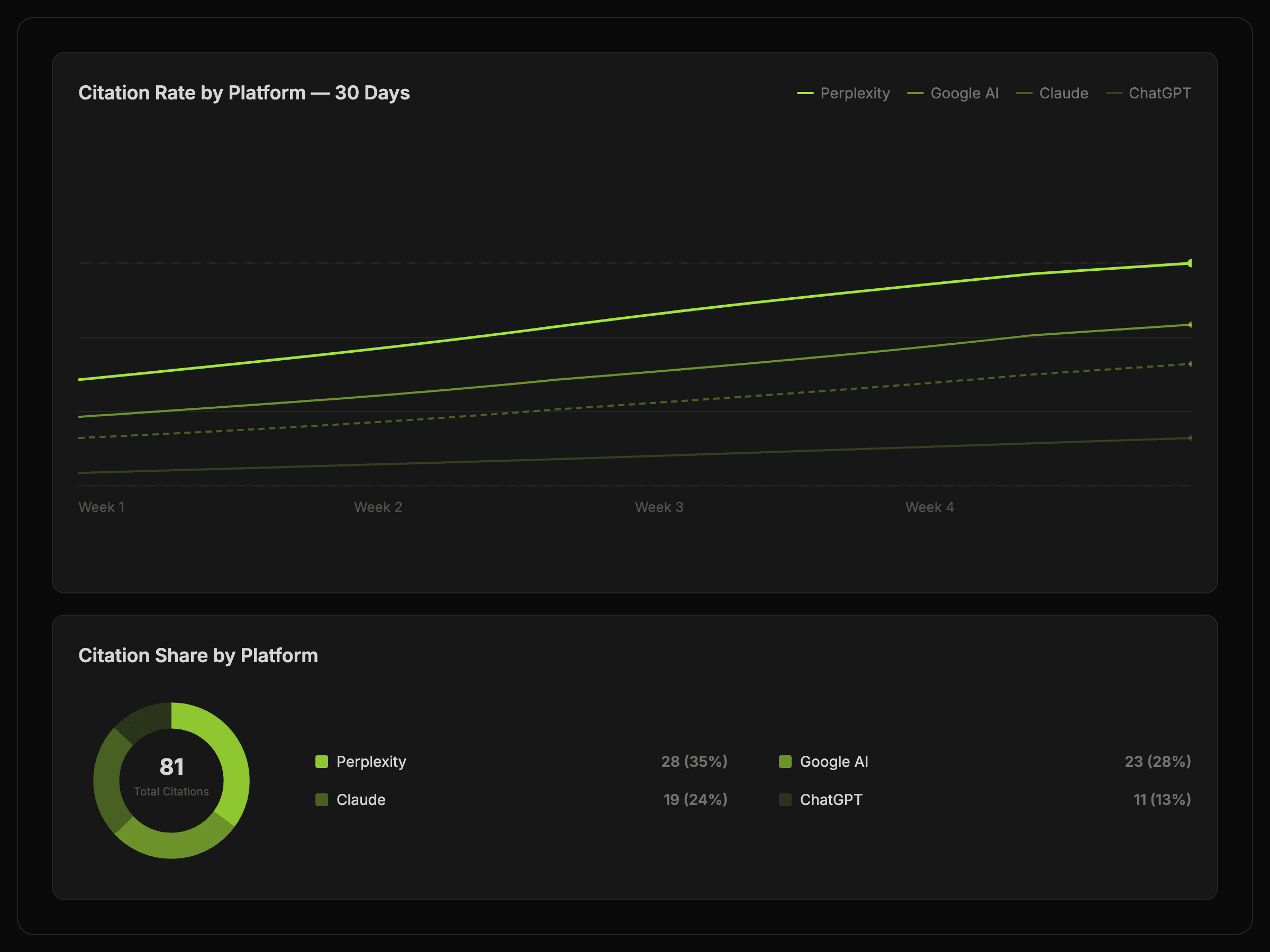Click the ChatGPT legend line marker

click(1114, 93)
